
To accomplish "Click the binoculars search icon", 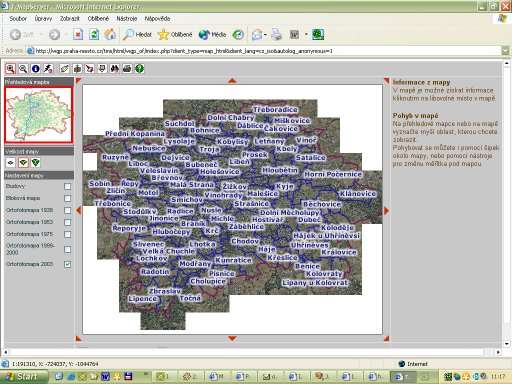I will click(115, 69).
